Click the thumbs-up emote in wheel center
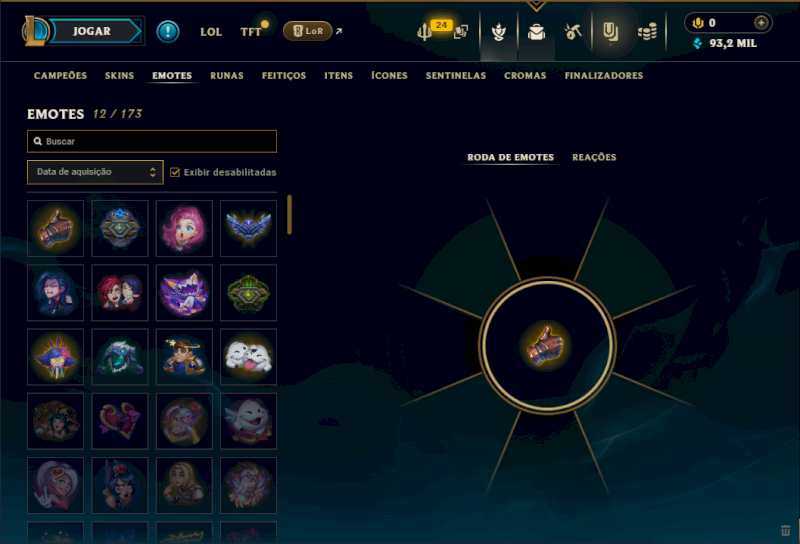This screenshot has width=800, height=544. pos(546,345)
